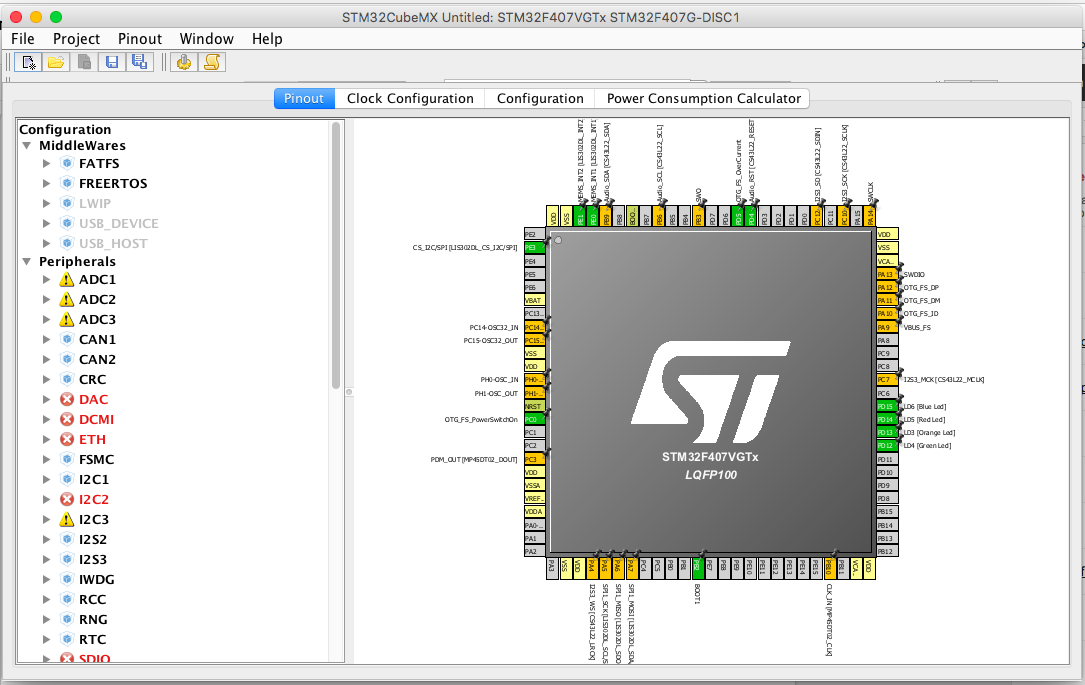Click the red error icon beside ETH

[66, 439]
